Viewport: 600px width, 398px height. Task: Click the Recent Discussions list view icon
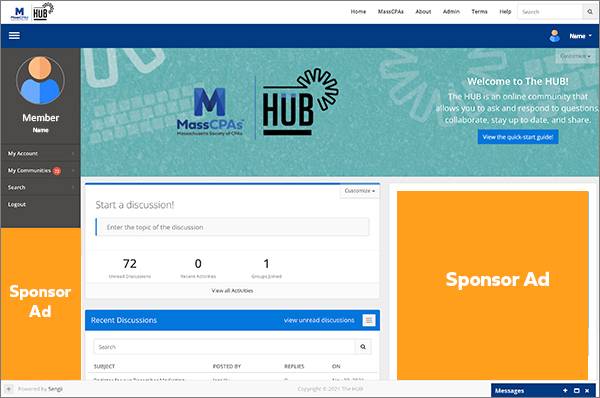click(x=369, y=320)
